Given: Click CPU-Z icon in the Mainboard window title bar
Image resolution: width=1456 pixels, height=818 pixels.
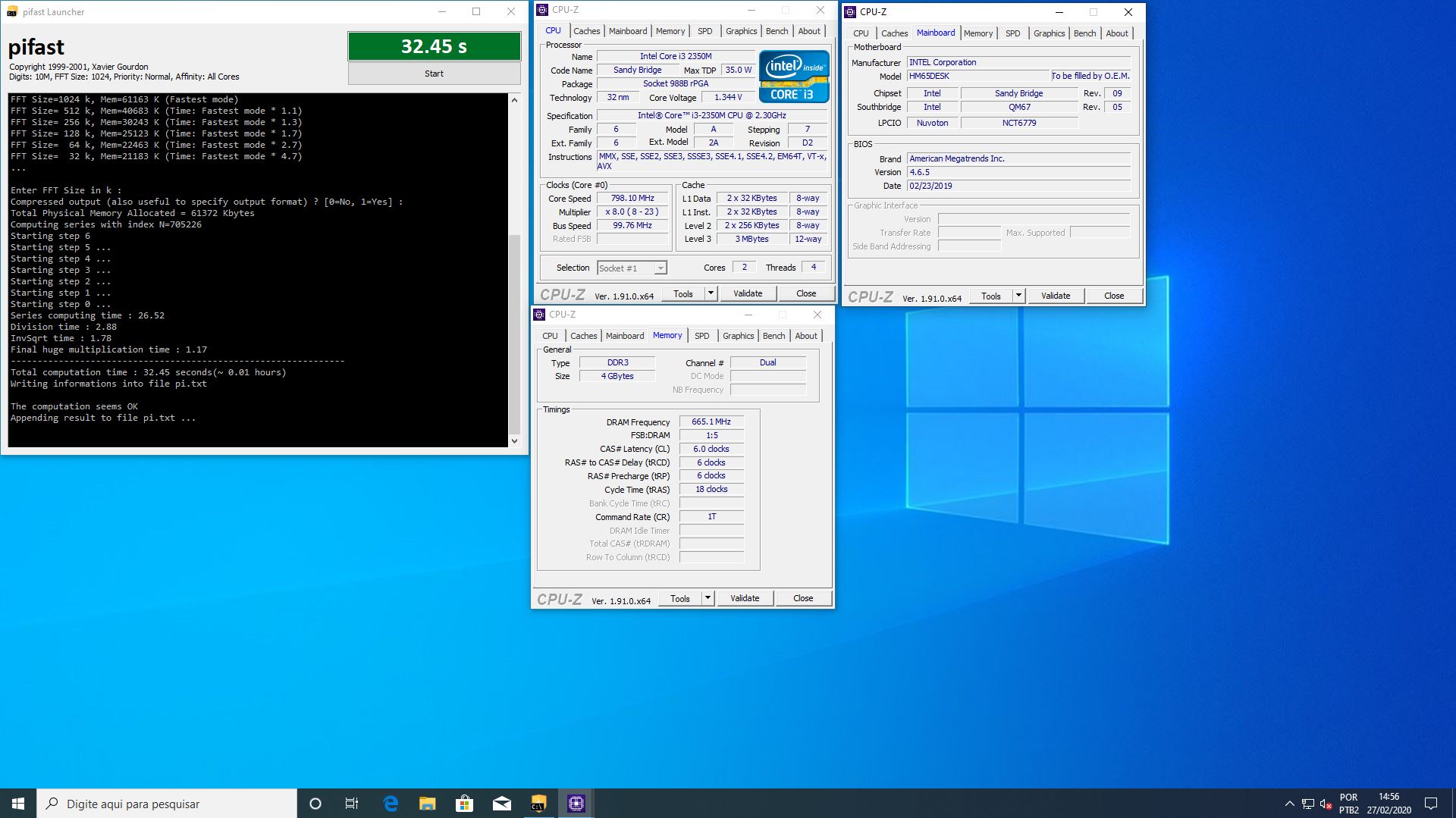Looking at the screenshot, I should pyautogui.click(x=850, y=12).
